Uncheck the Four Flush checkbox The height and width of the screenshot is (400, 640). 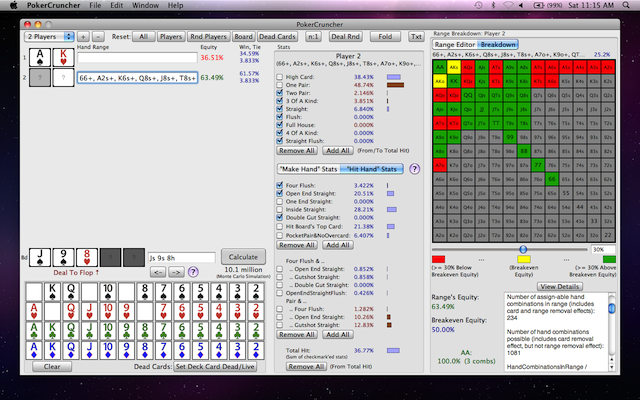click(280, 185)
